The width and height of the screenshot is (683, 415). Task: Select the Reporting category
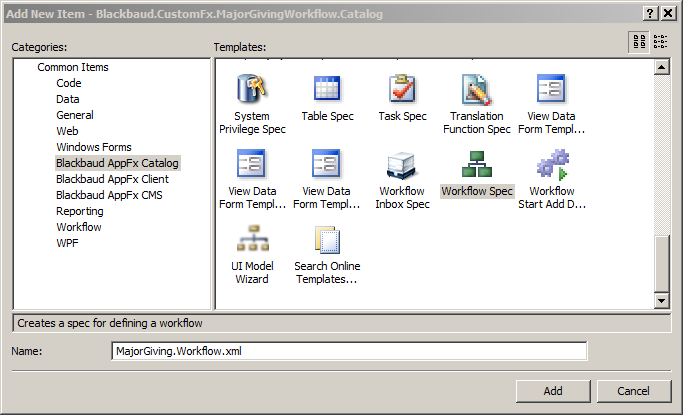(x=79, y=211)
